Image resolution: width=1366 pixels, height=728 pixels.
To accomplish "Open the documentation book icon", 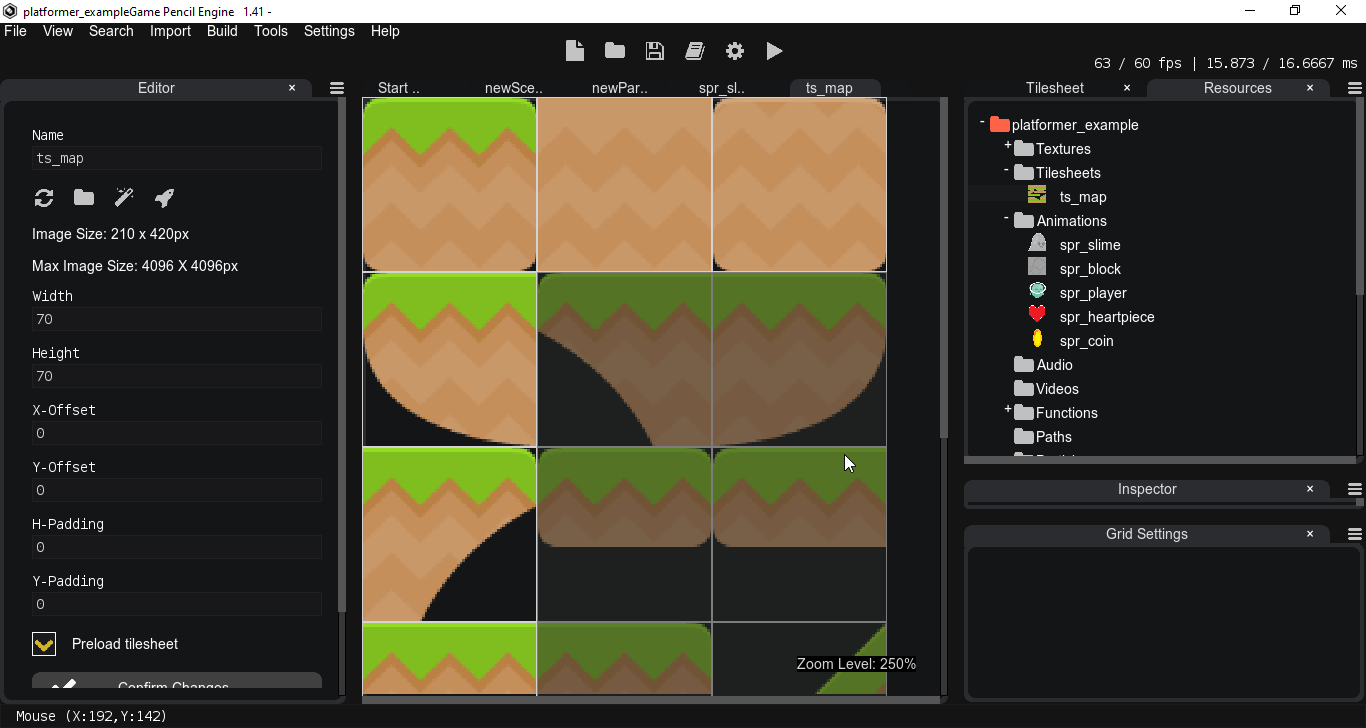I will (695, 51).
